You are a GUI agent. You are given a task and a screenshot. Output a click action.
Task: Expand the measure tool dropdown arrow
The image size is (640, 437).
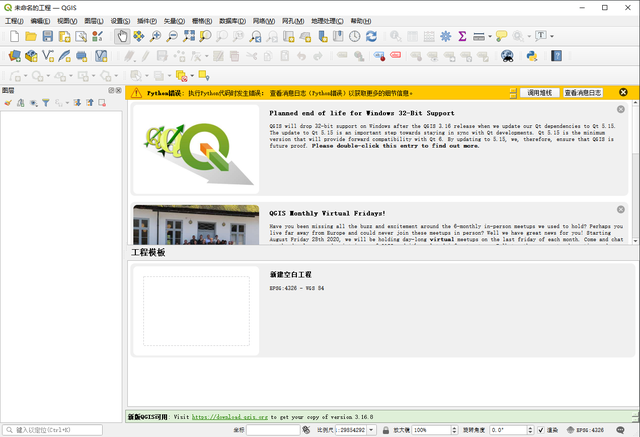[490, 36]
